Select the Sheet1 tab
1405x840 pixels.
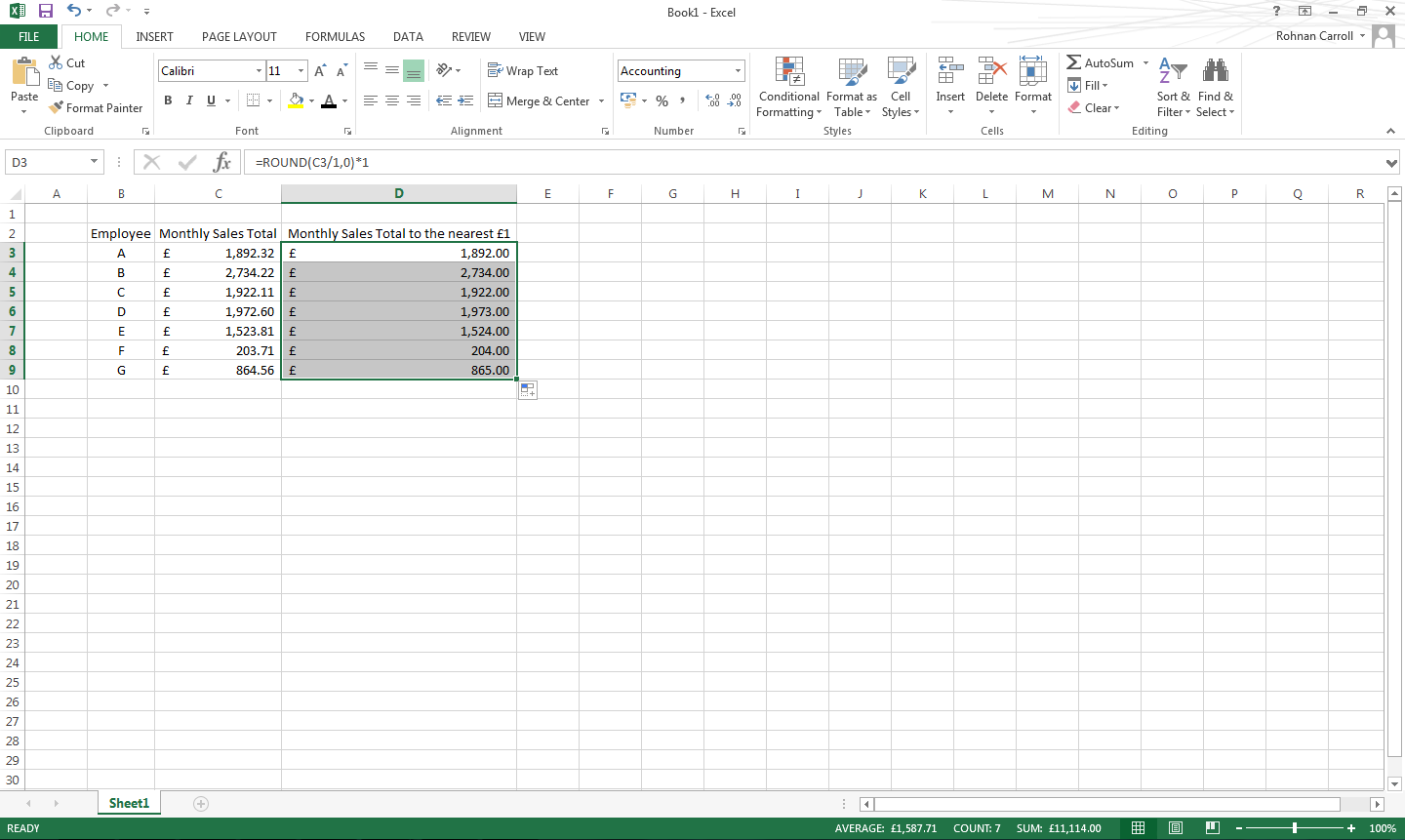pos(129,803)
